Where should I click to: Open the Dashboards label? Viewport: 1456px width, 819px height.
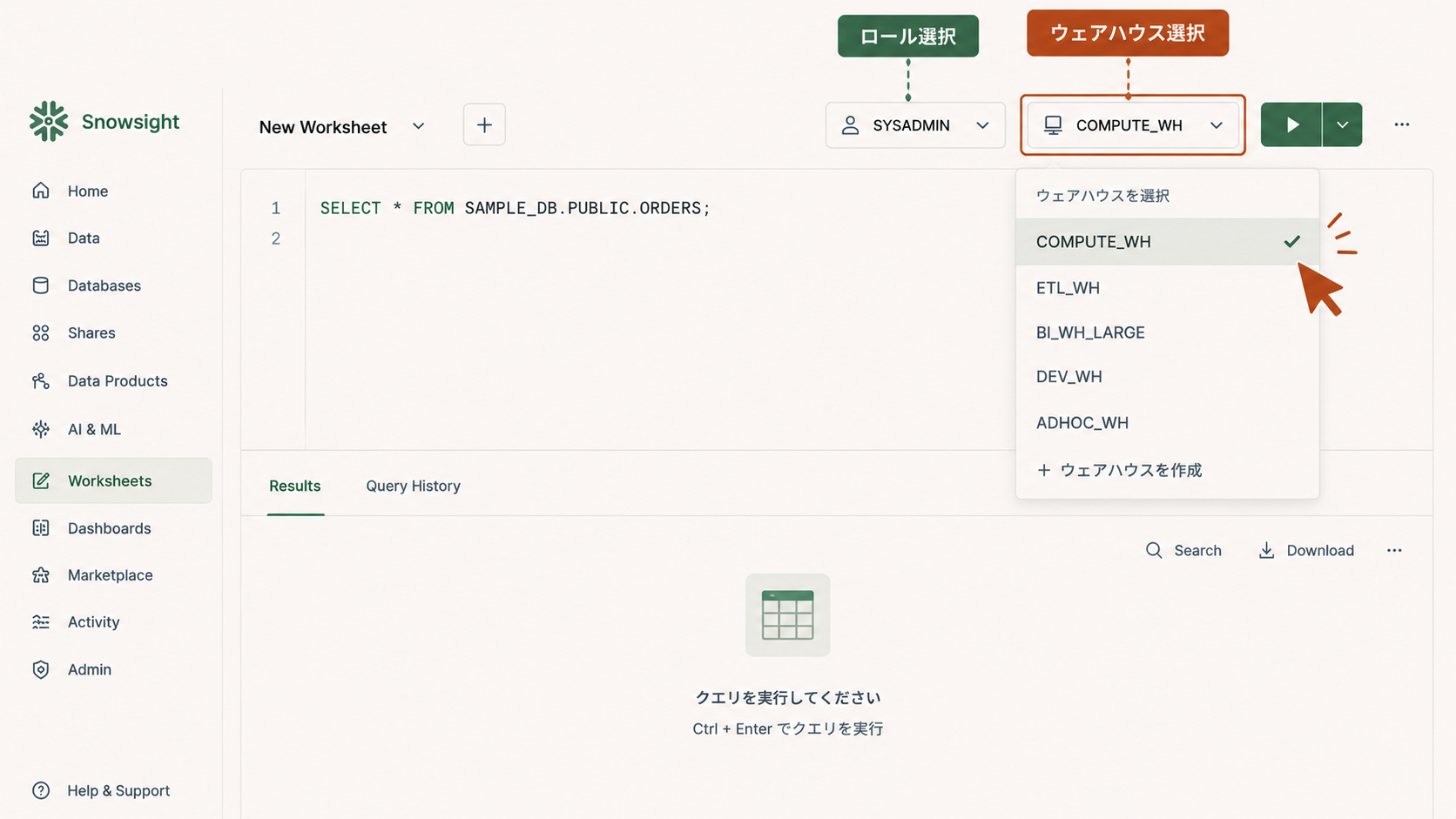109,528
